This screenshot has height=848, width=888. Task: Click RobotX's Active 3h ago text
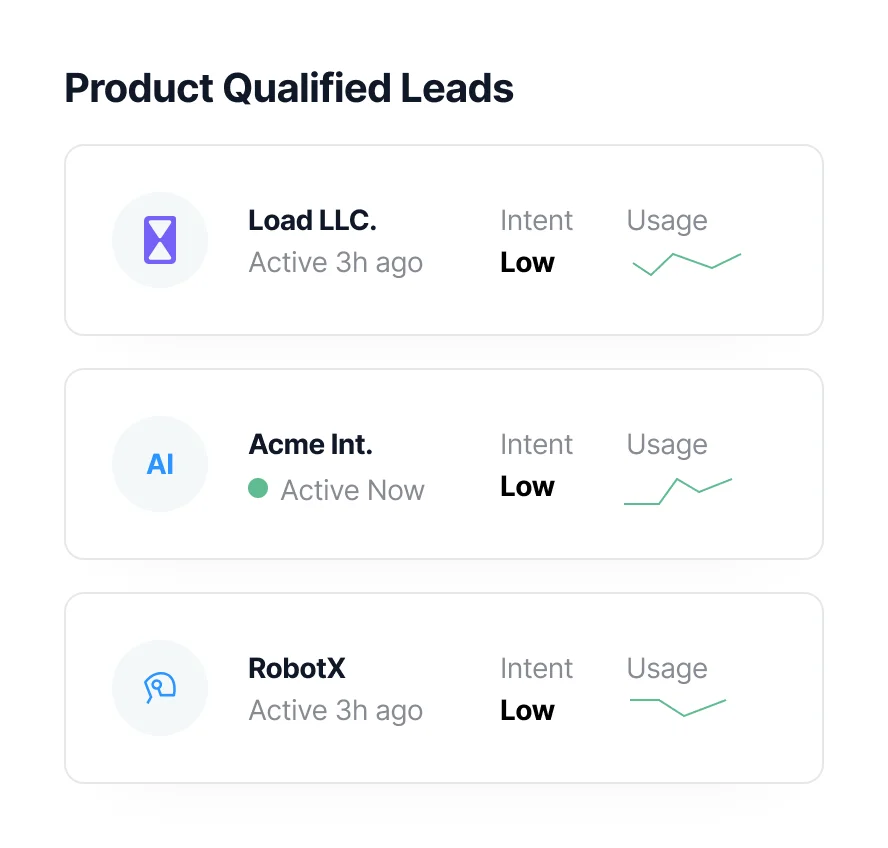click(336, 711)
